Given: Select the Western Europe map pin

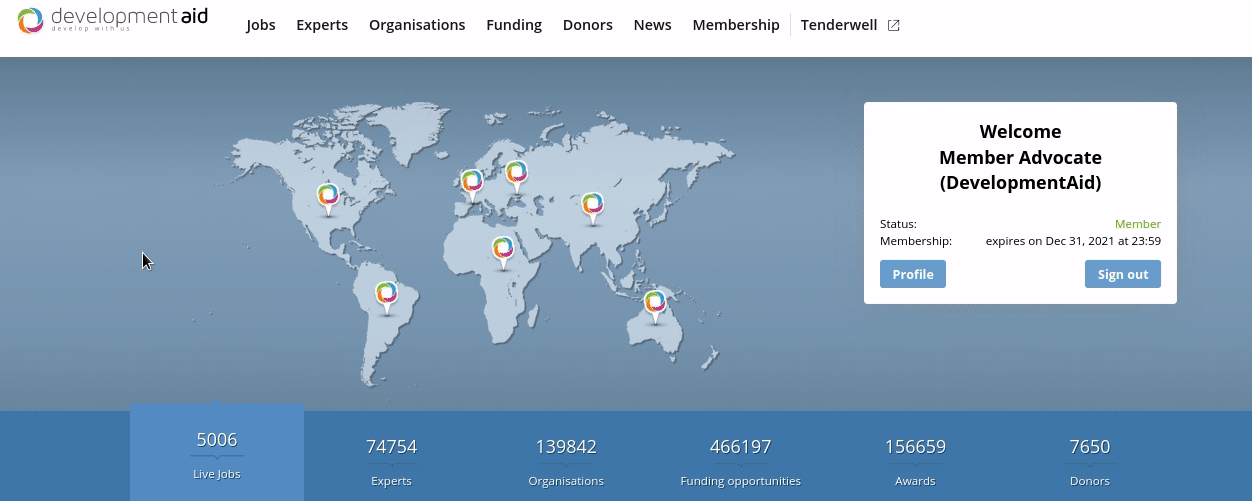Looking at the screenshot, I should pyautogui.click(x=472, y=182).
